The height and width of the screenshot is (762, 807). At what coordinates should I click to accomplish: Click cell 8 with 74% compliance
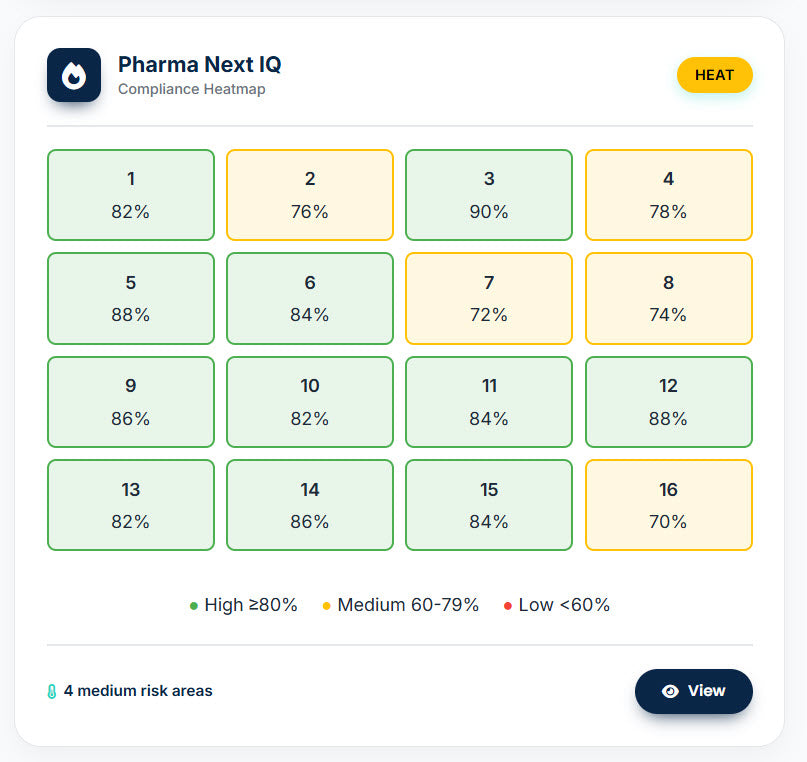pos(668,298)
